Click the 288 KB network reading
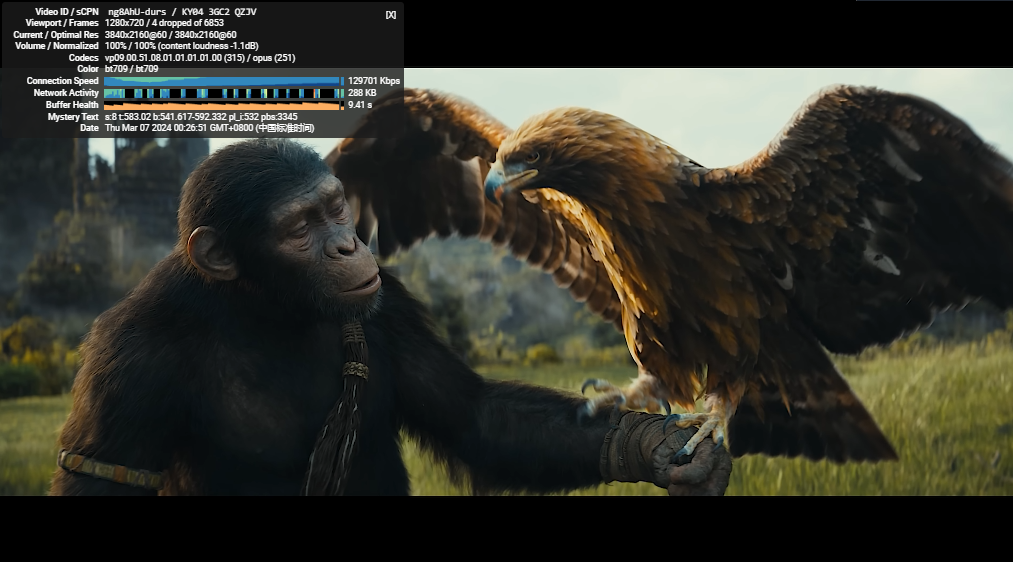This screenshot has width=1013, height=562. coord(362,93)
